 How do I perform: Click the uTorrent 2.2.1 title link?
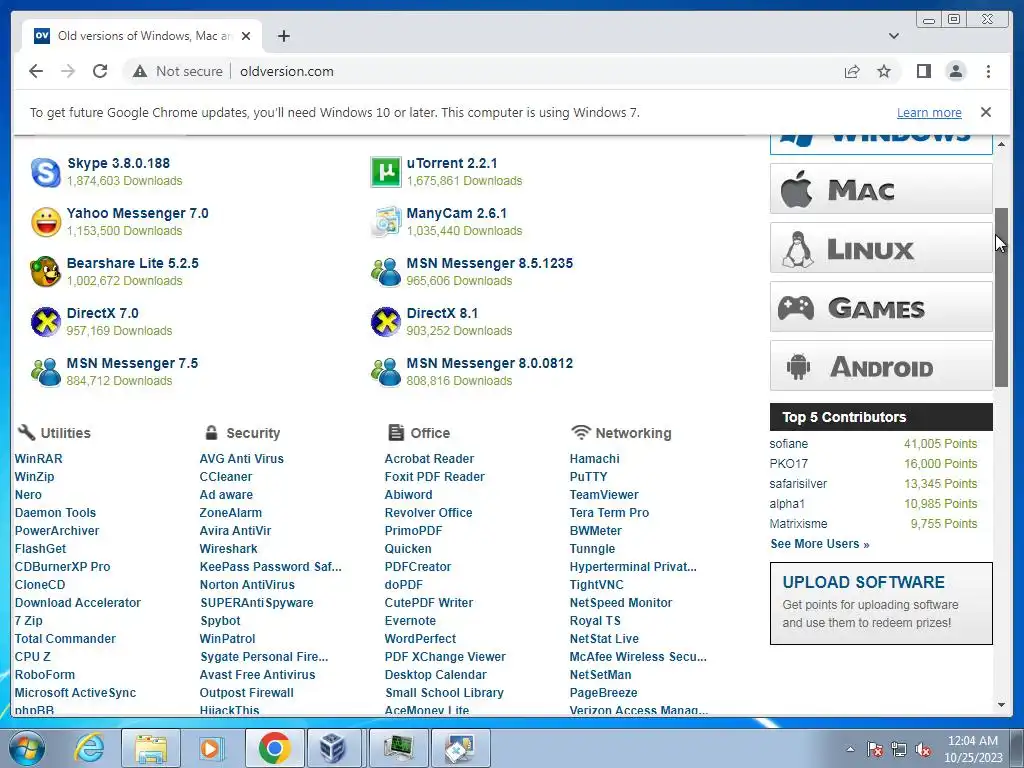coord(452,163)
